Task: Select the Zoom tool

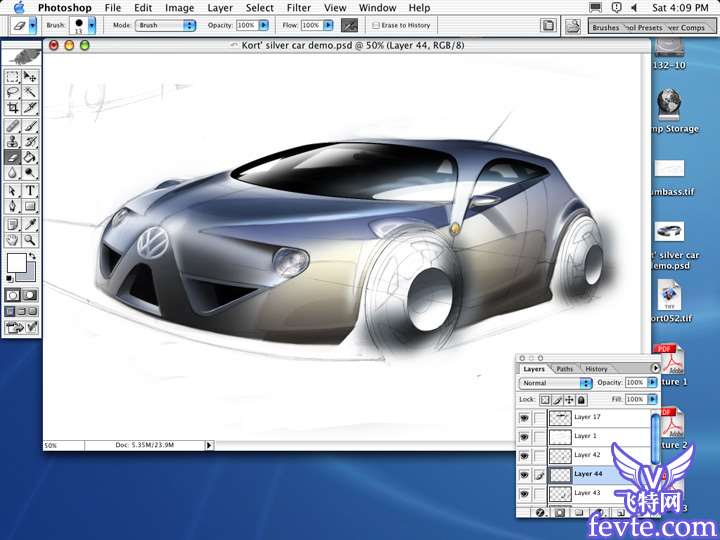Action: coord(30,240)
